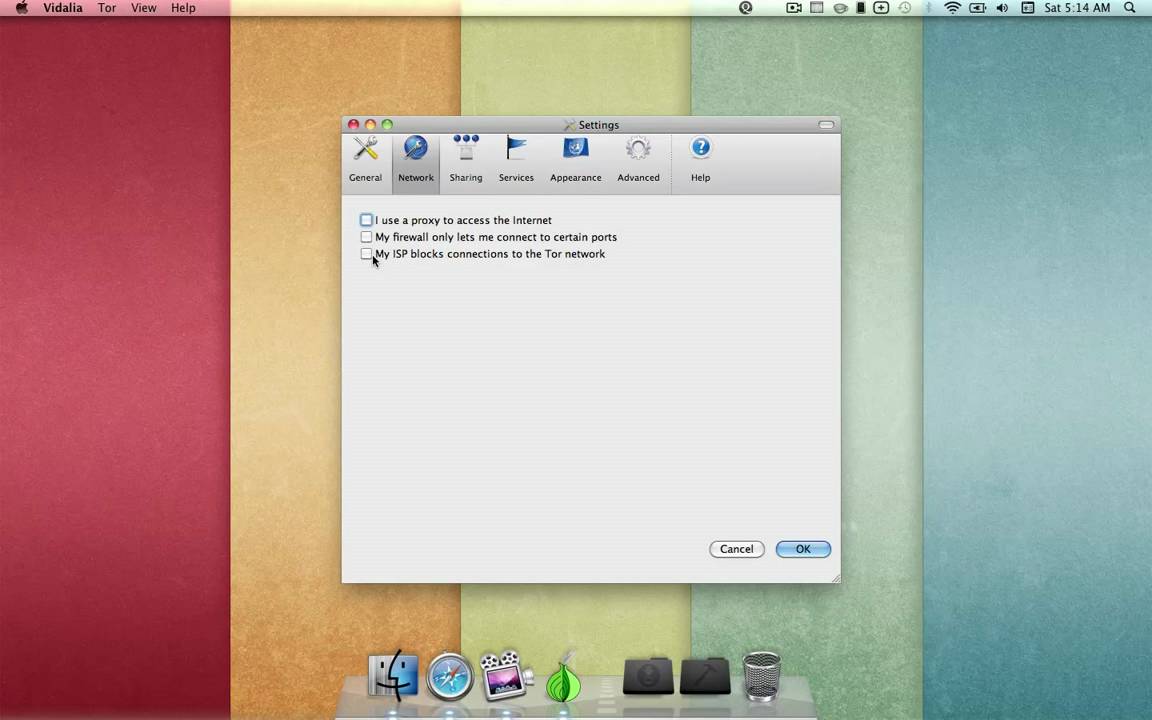Open the General settings pane
This screenshot has height=720, width=1152.
point(365,161)
